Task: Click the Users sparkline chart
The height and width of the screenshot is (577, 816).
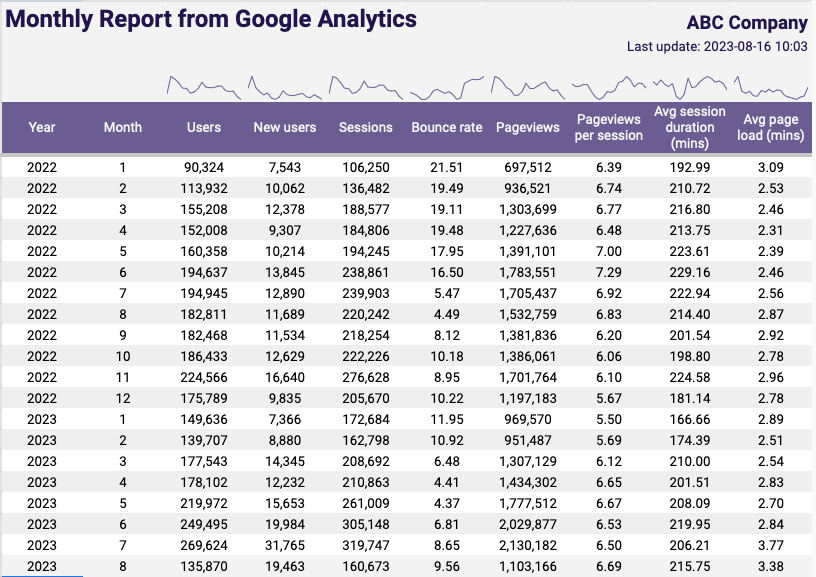Action: (x=204, y=88)
